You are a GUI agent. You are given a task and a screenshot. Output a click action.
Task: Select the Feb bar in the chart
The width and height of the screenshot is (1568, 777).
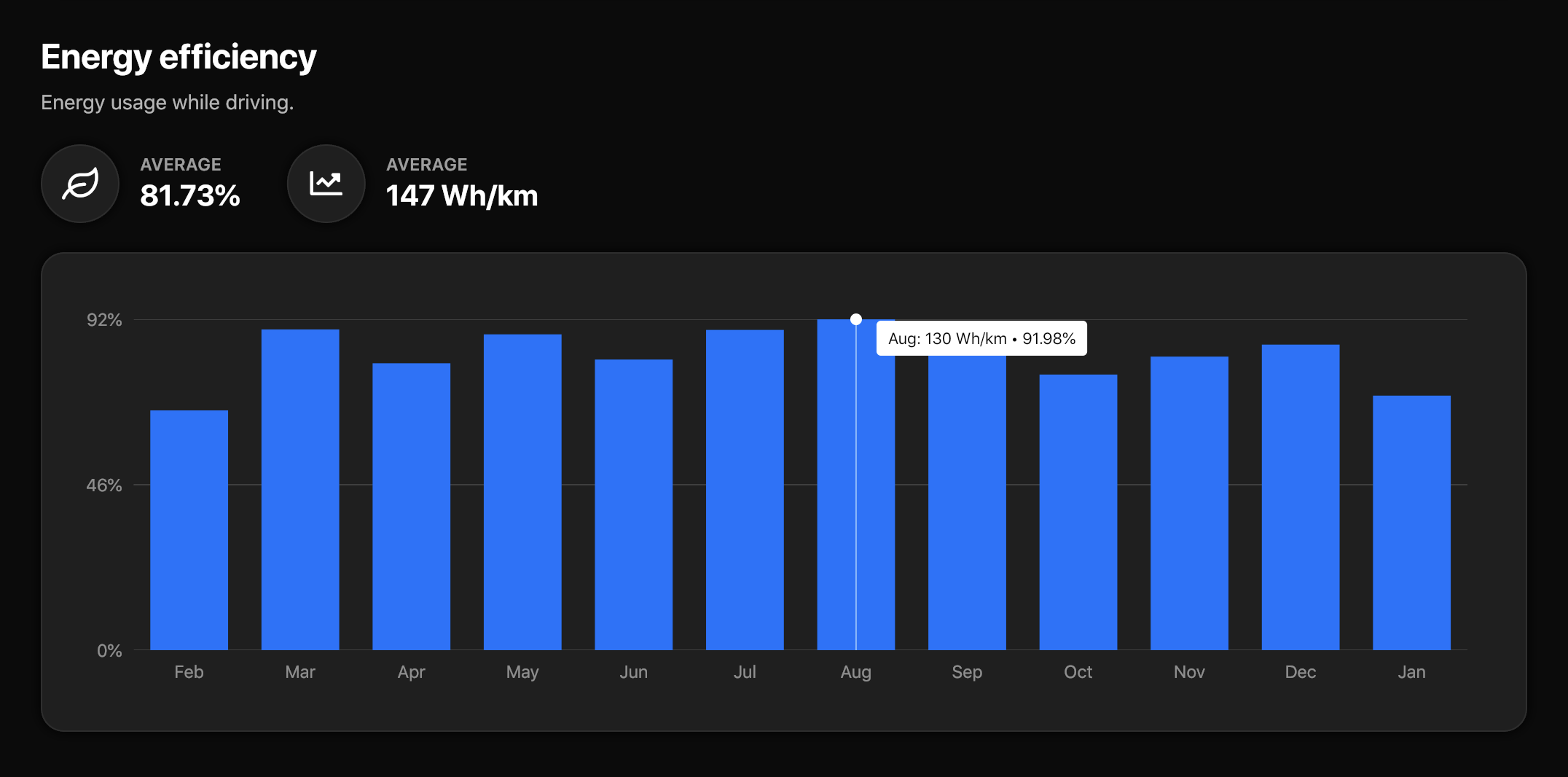point(189,530)
